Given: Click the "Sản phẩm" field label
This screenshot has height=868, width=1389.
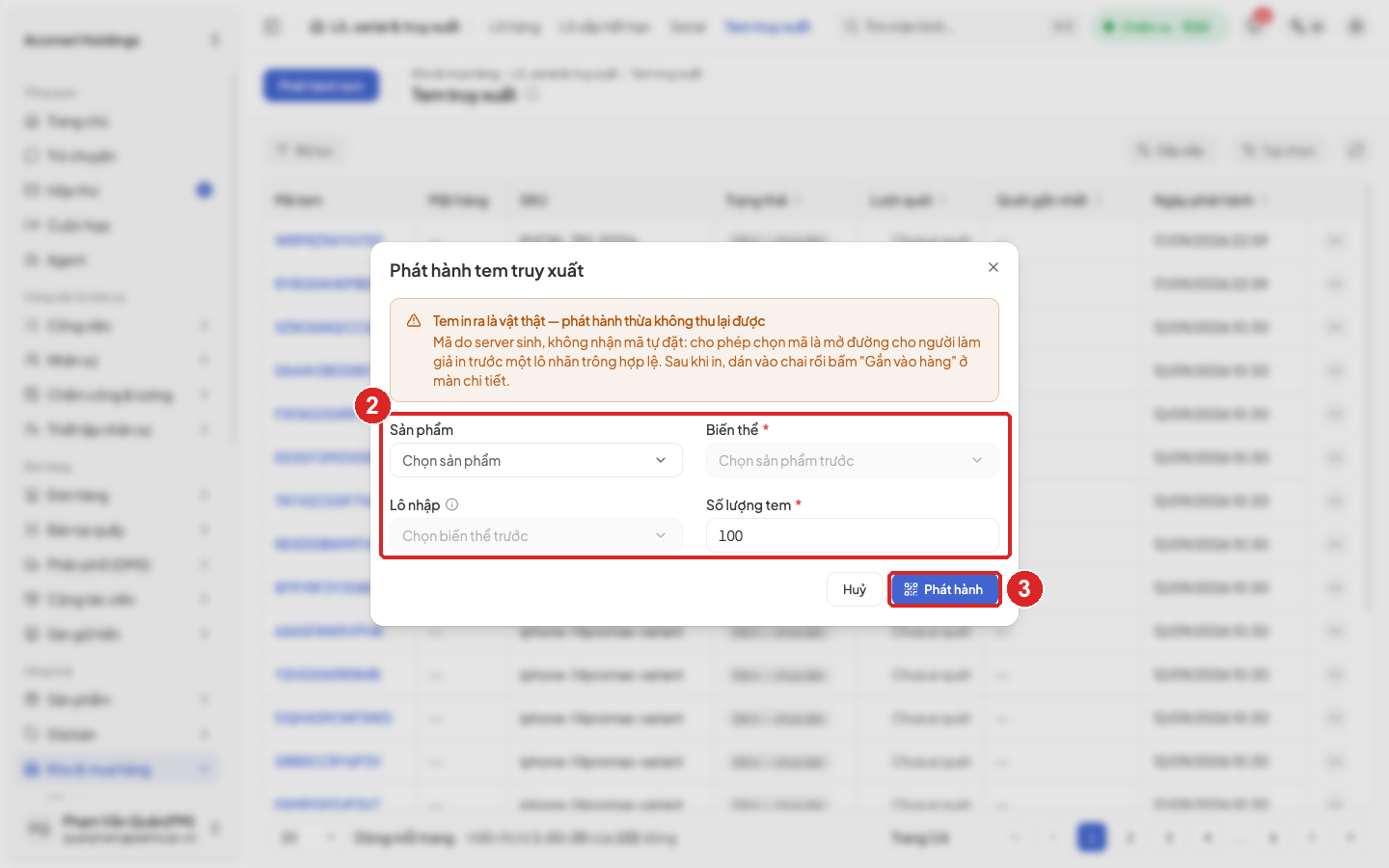Looking at the screenshot, I should point(422,430).
